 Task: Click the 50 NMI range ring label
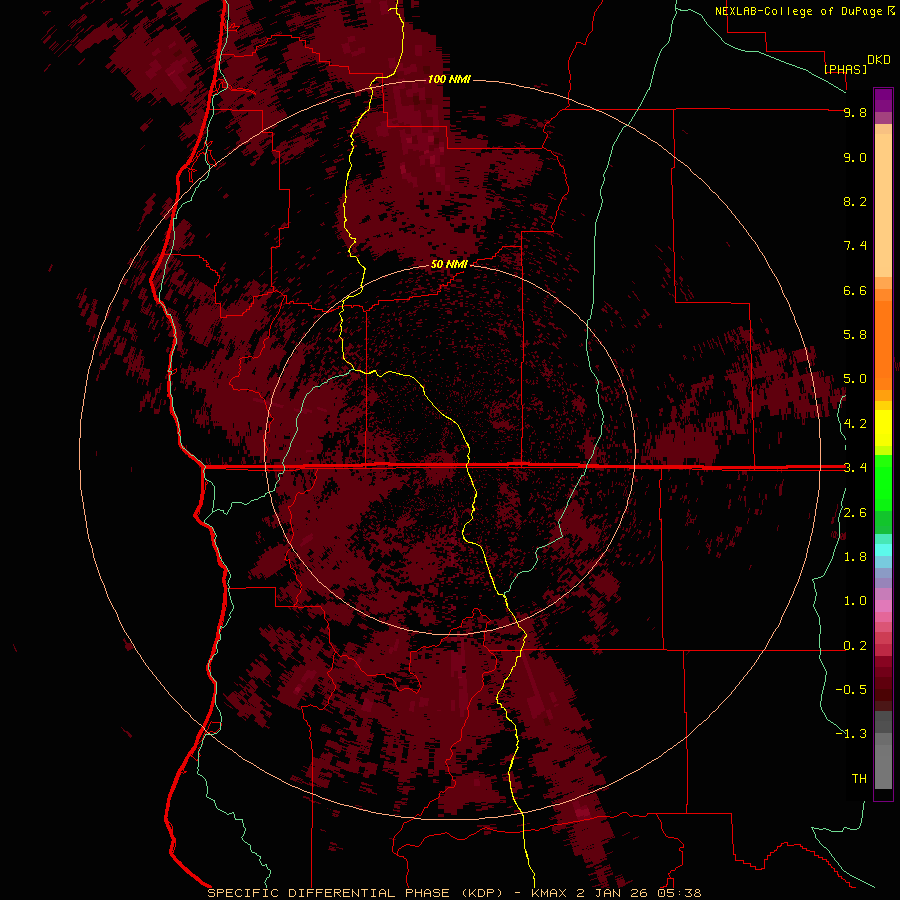tap(449, 264)
